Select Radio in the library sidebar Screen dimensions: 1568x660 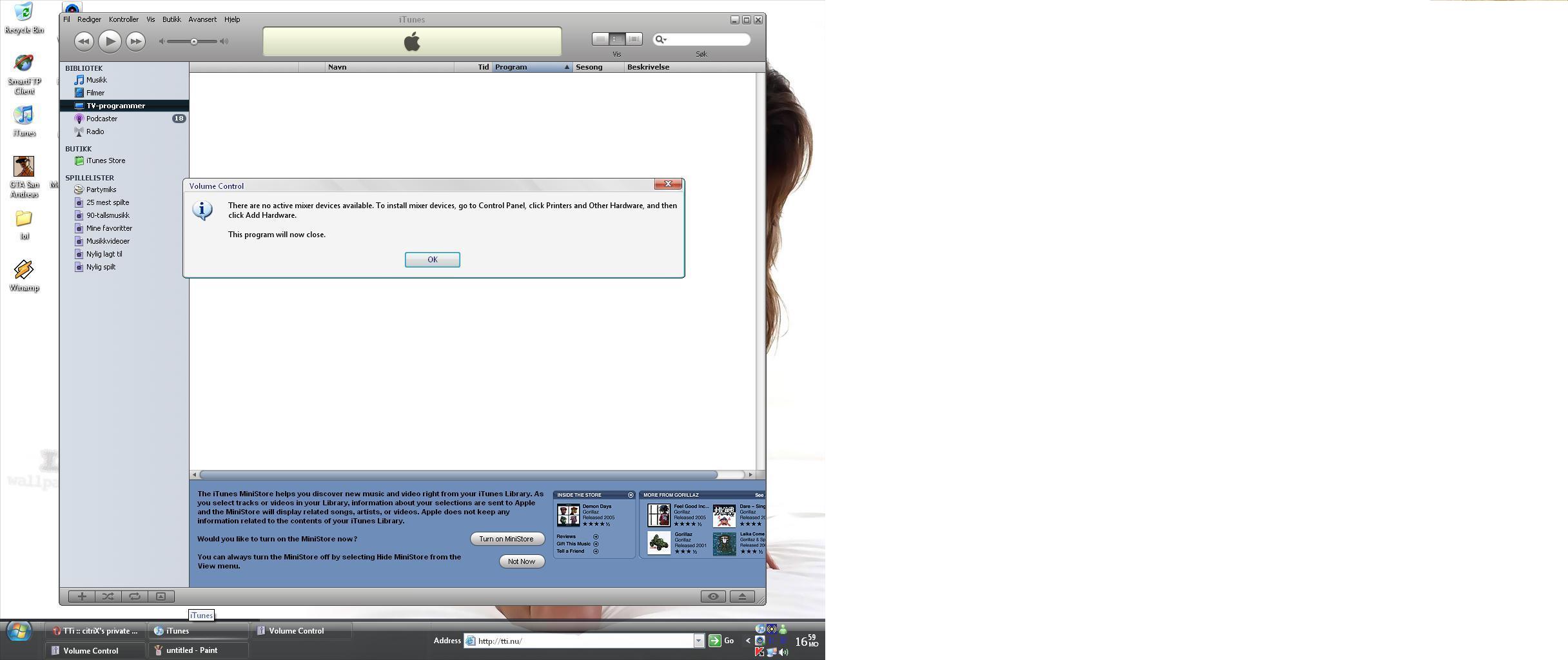point(124,131)
